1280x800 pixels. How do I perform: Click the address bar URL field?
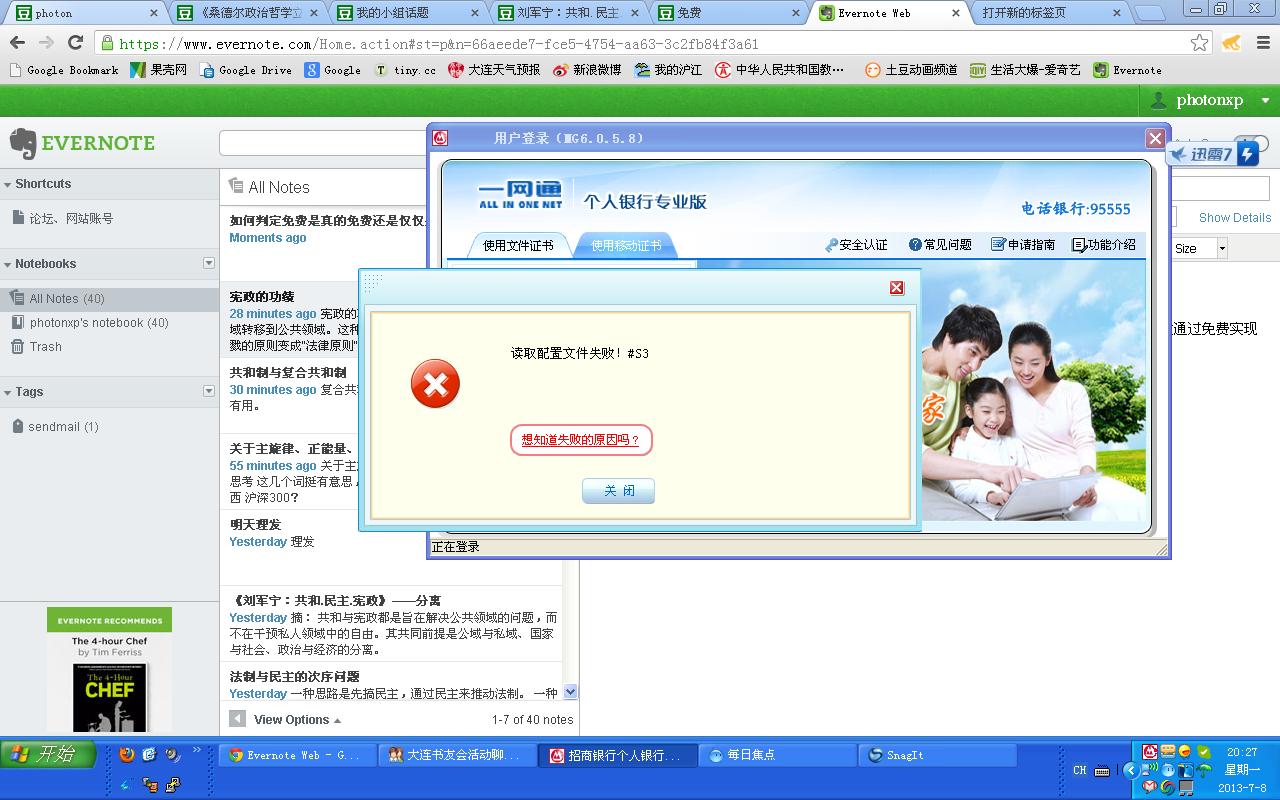640,44
